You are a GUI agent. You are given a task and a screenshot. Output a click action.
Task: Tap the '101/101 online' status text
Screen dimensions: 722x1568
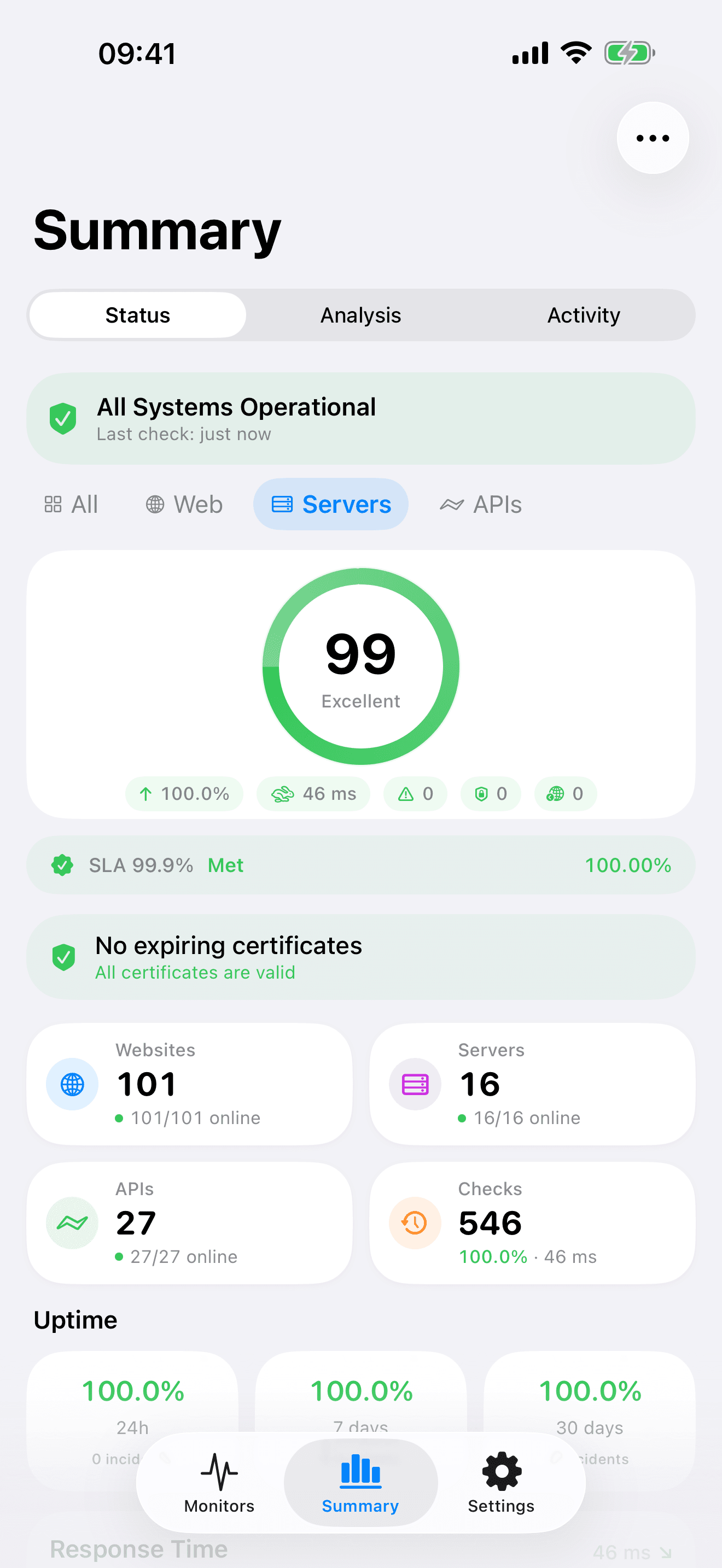point(195,1118)
